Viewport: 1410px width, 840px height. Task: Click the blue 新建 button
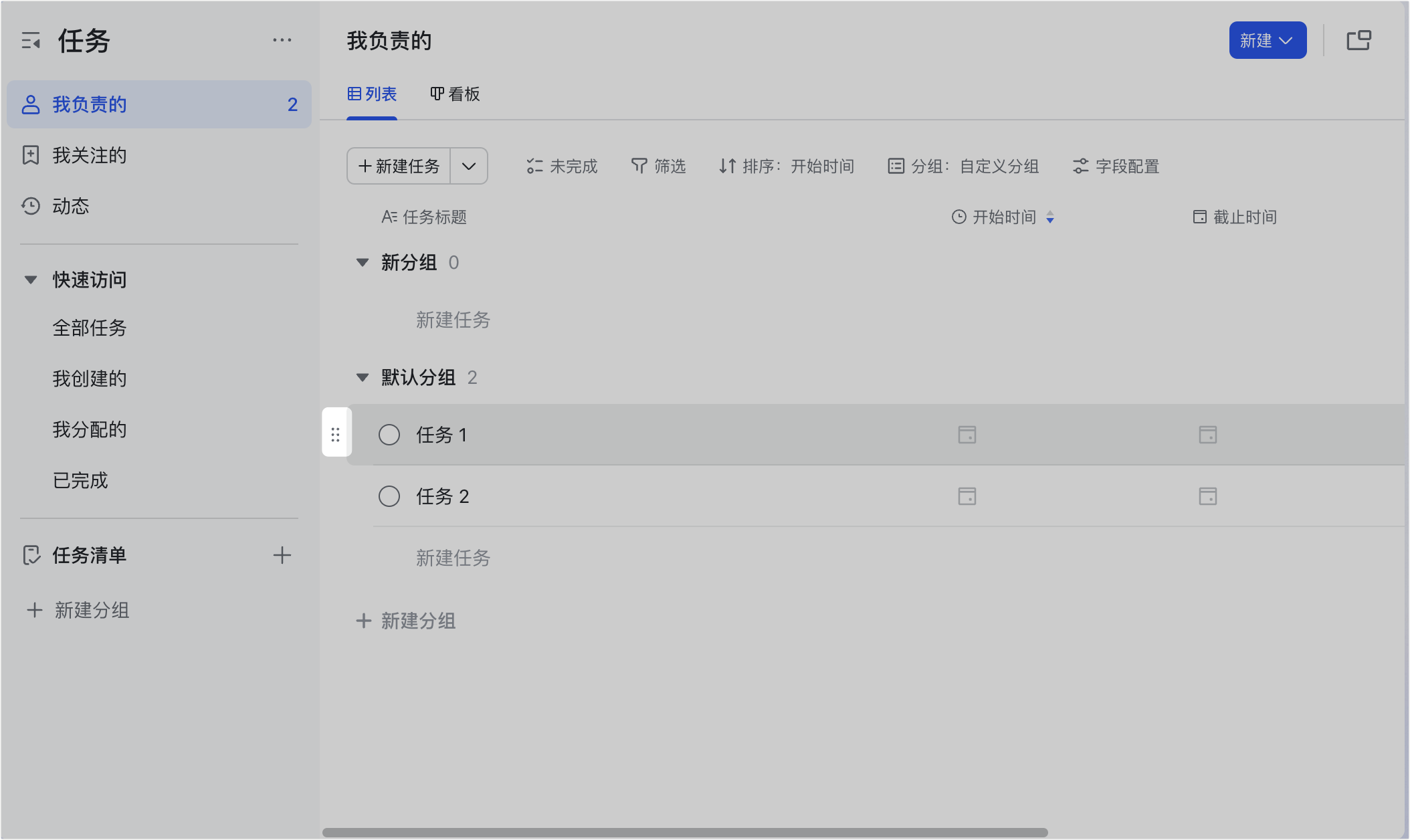tap(1267, 40)
